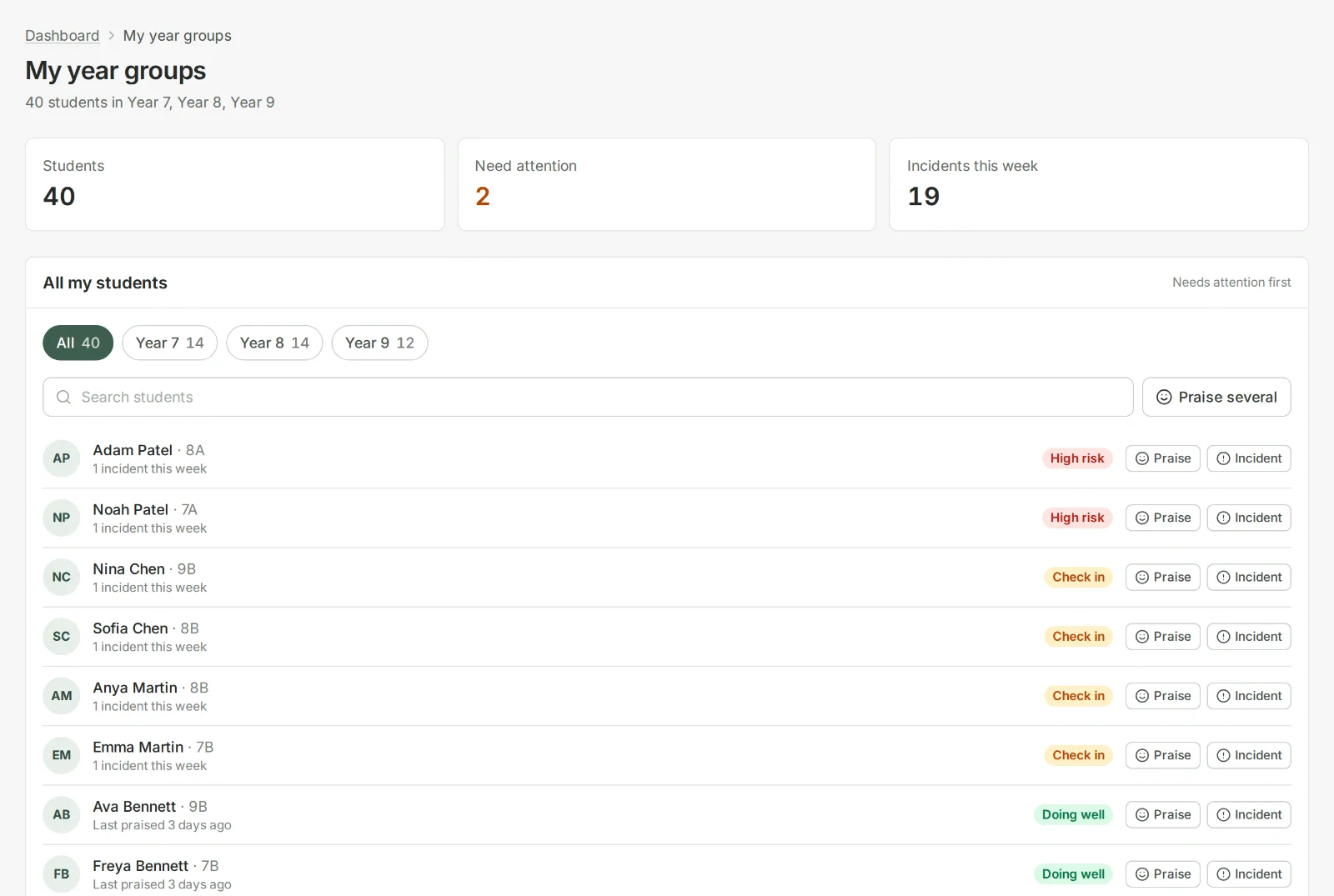Image resolution: width=1334 pixels, height=896 pixels.
Task: Open the Dashboard breadcrumb link
Action: 62,36
